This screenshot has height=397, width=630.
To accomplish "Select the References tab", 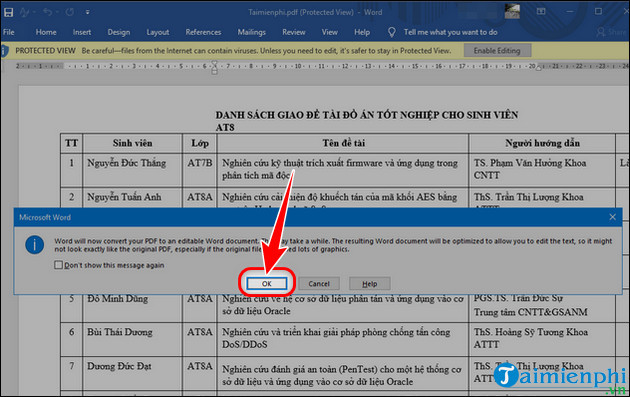I will pyautogui.click(x=203, y=32).
